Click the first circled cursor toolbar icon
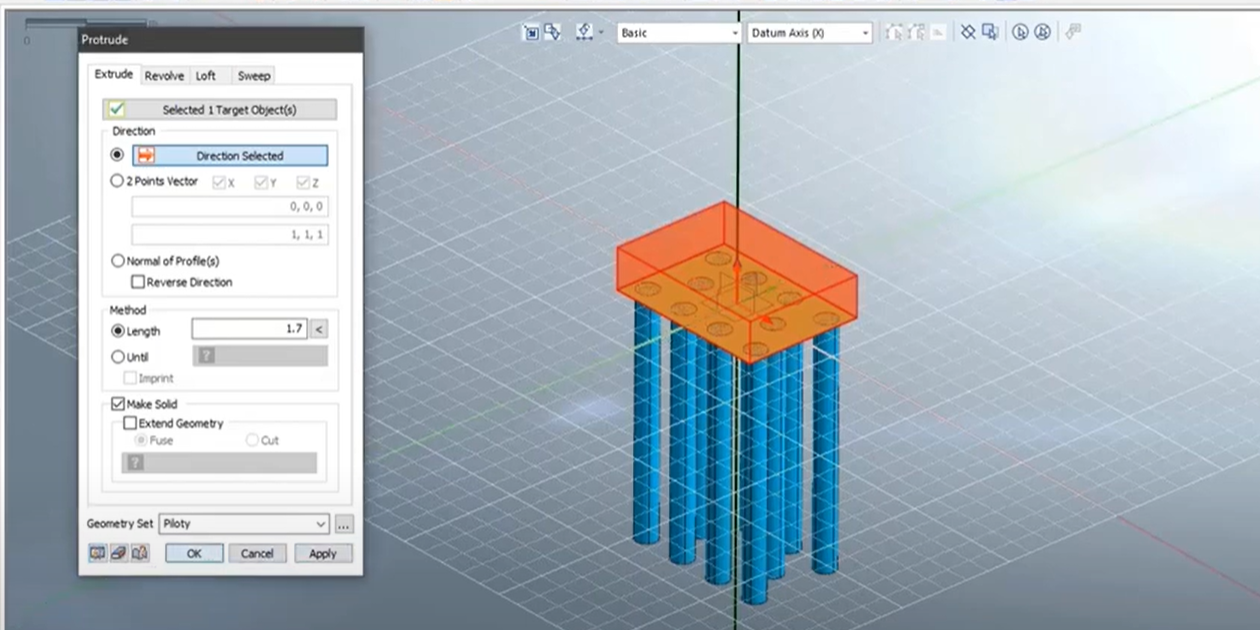Screen dimensions: 1260x630 (1020, 32)
